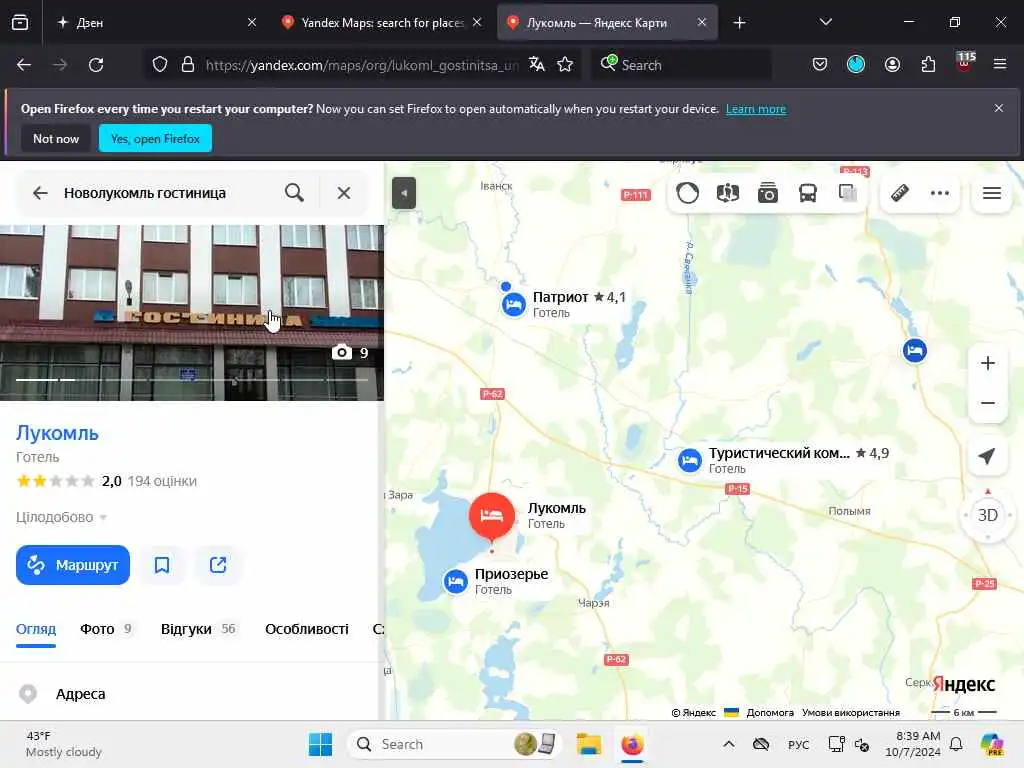1024x768 pixels.
Task: Open the Firefox application menu
Action: (x=1000, y=64)
